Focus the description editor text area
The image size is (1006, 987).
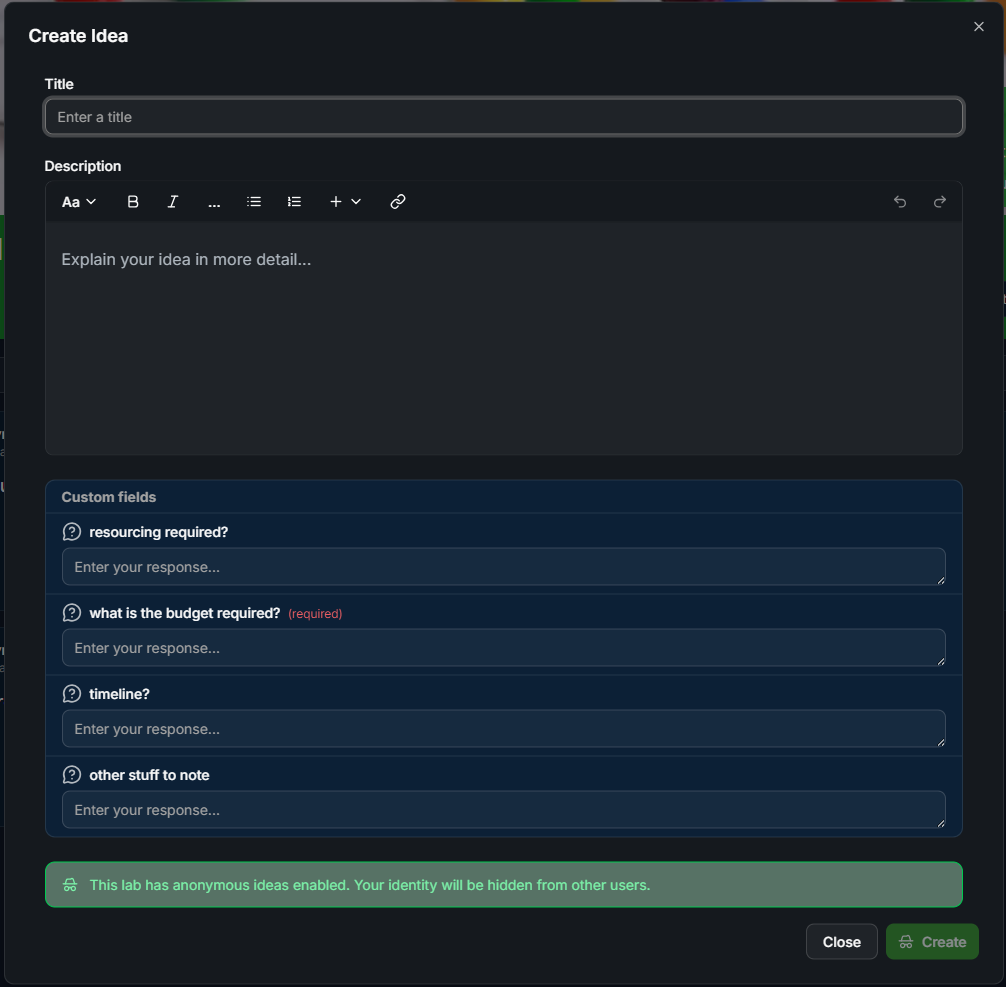point(504,338)
